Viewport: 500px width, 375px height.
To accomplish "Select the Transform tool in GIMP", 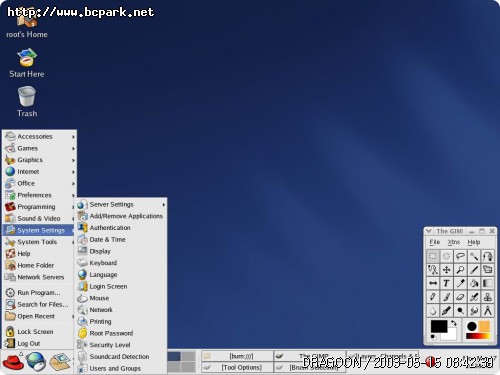I will [487, 270].
